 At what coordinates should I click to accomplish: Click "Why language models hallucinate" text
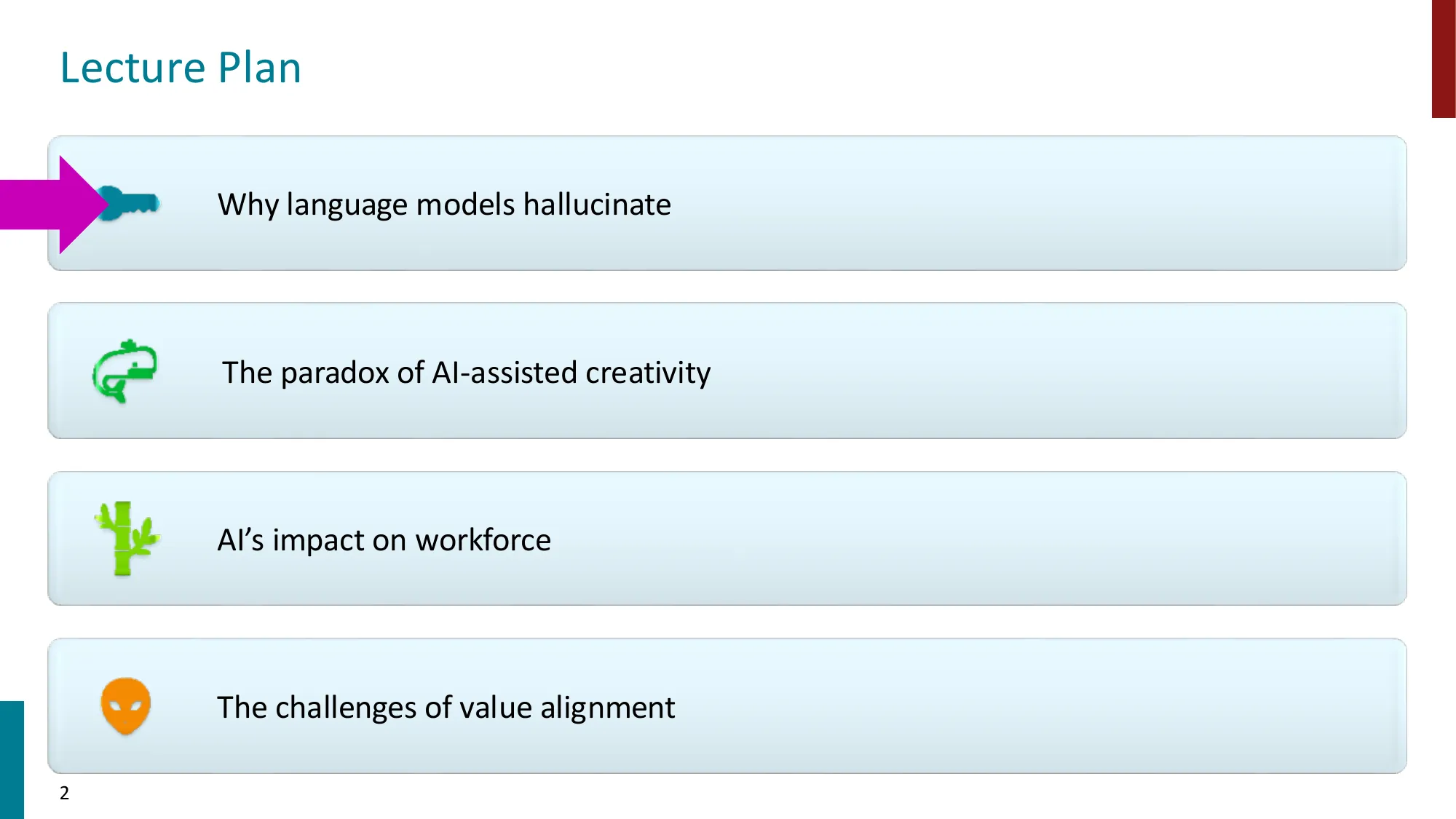pos(444,205)
